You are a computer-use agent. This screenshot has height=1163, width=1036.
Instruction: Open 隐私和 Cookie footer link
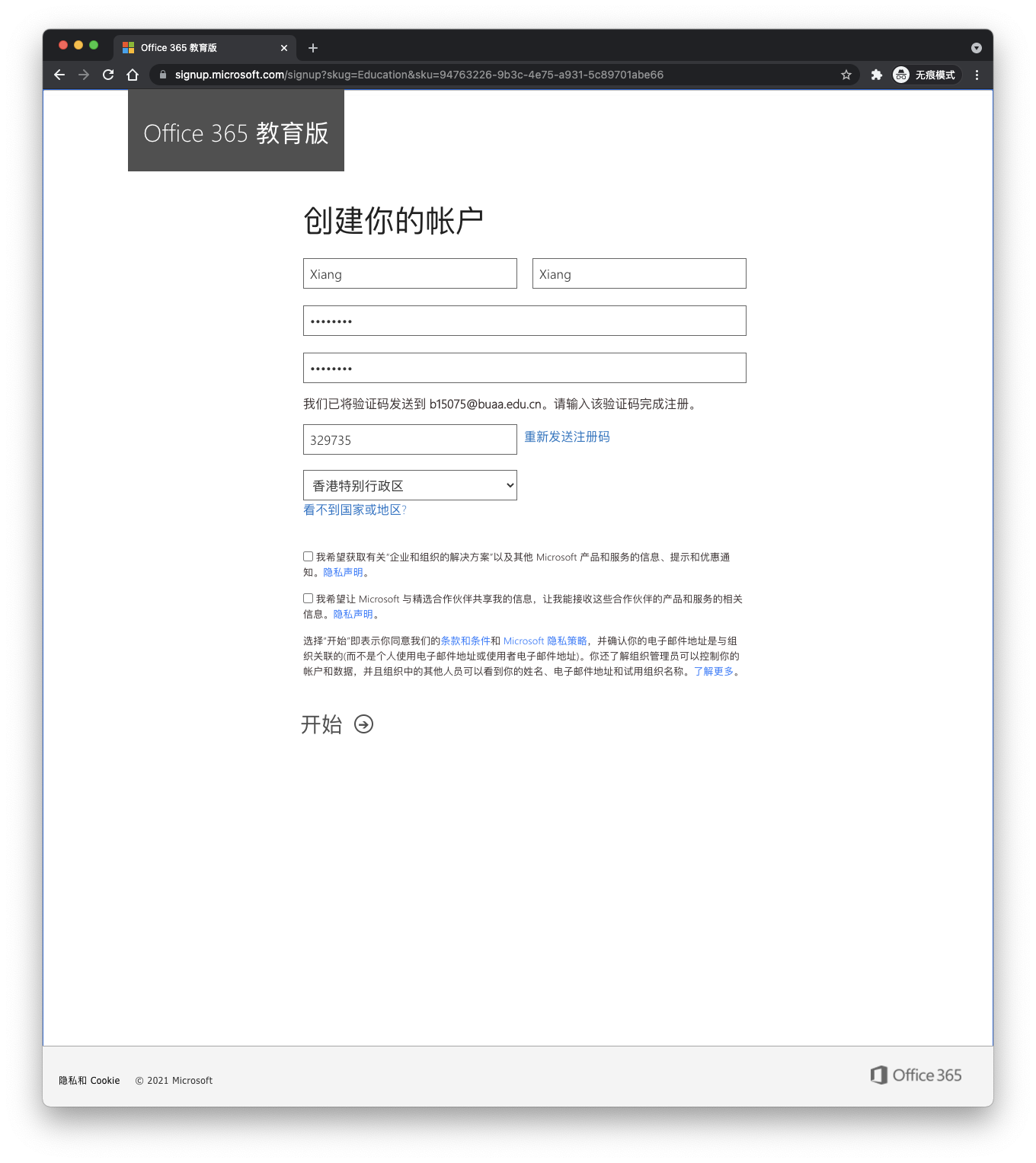click(x=89, y=1080)
